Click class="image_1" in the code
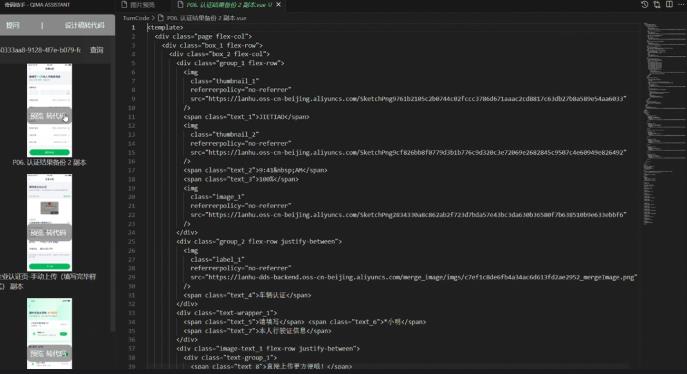The image size is (687, 374). pyautogui.click(x=217, y=197)
